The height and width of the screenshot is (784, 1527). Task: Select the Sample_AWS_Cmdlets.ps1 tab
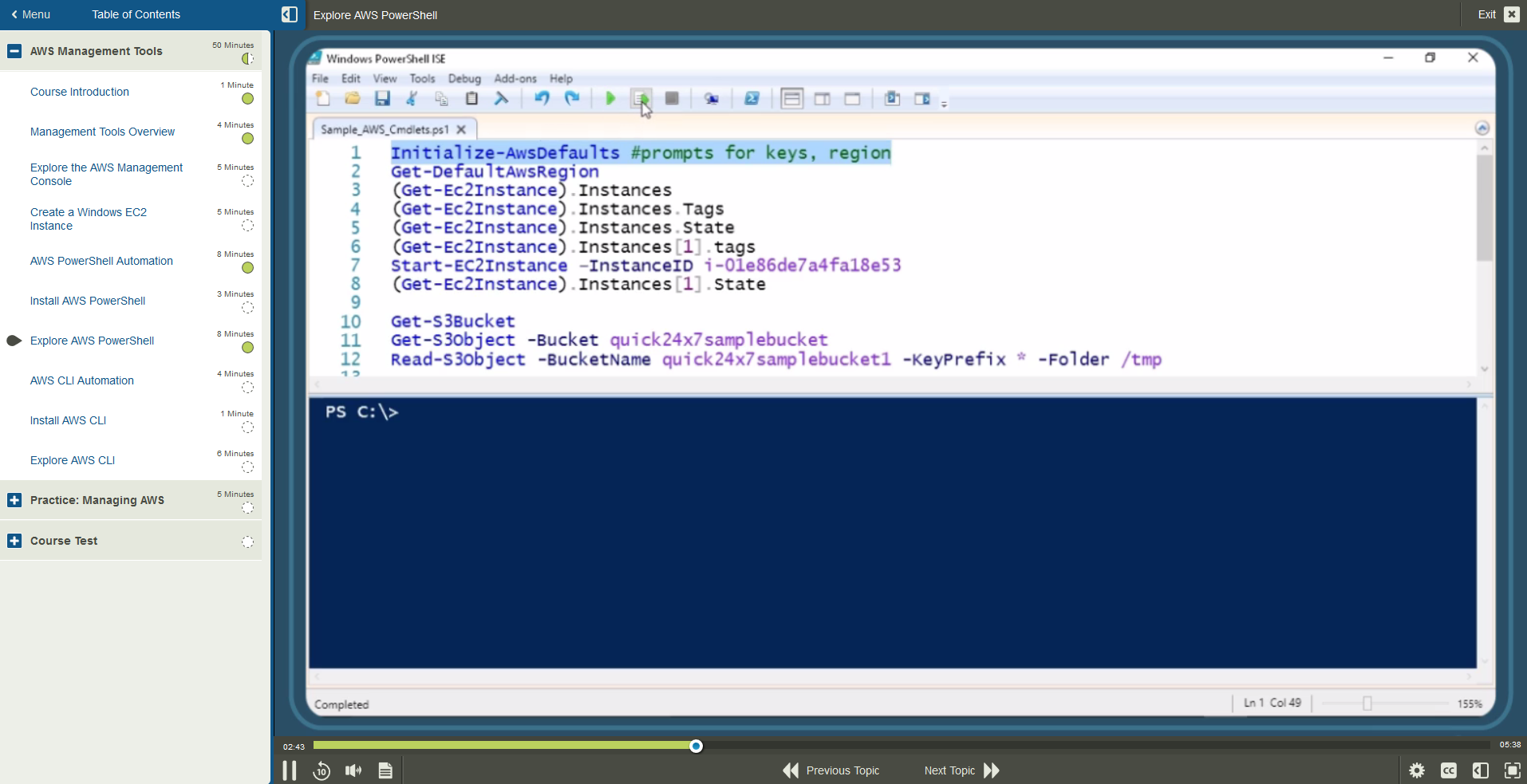click(x=385, y=129)
